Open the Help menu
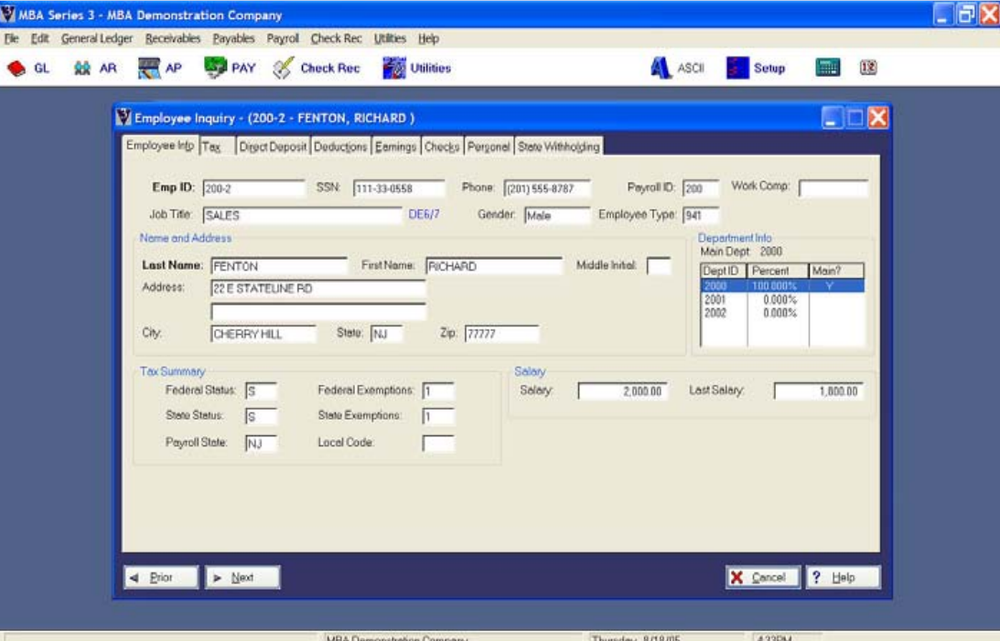The width and height of the screenshot is (1000, 641). tap(429, 39)
